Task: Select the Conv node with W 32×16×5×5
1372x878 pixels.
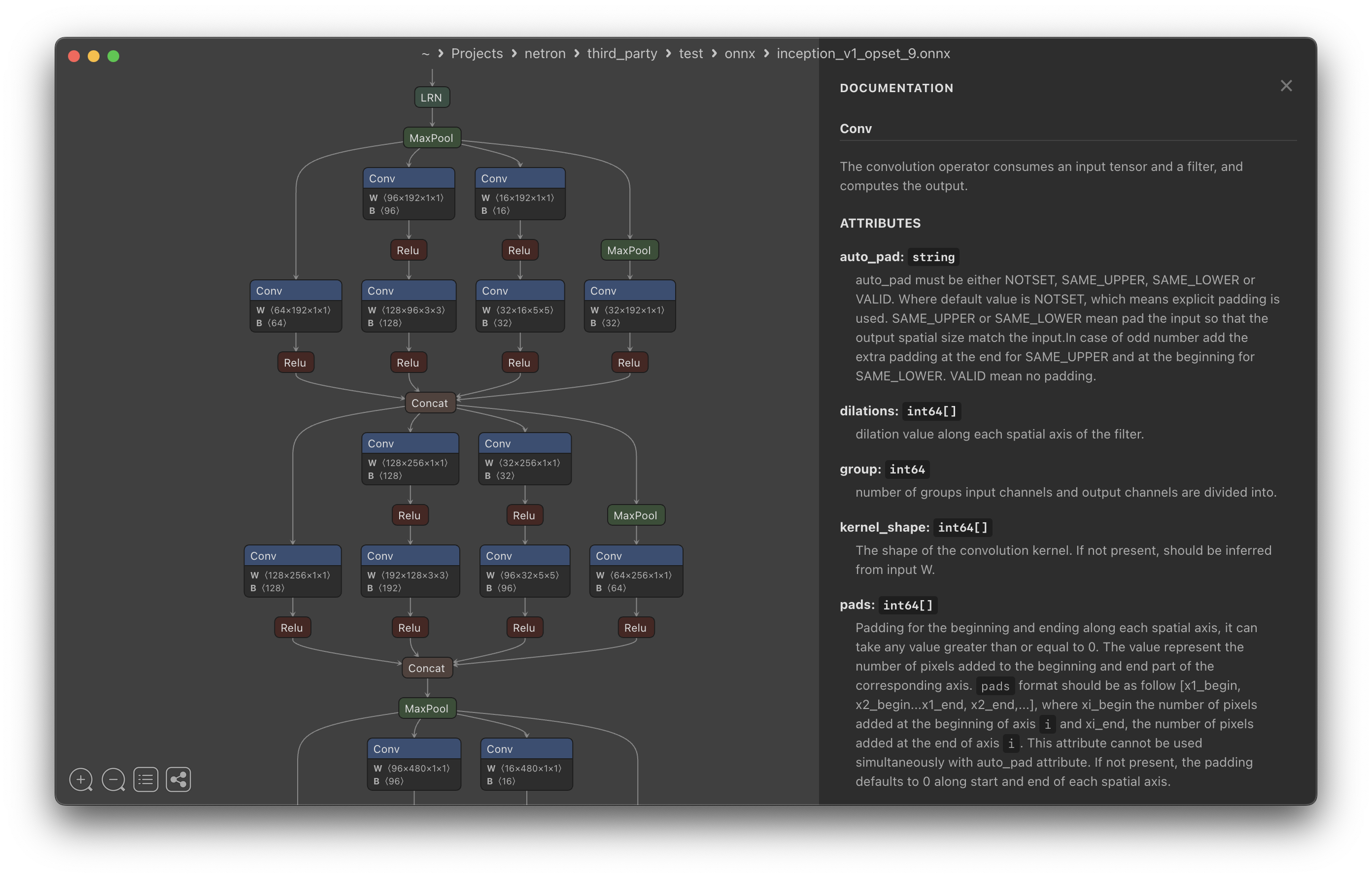Action: tap(519, 291)
